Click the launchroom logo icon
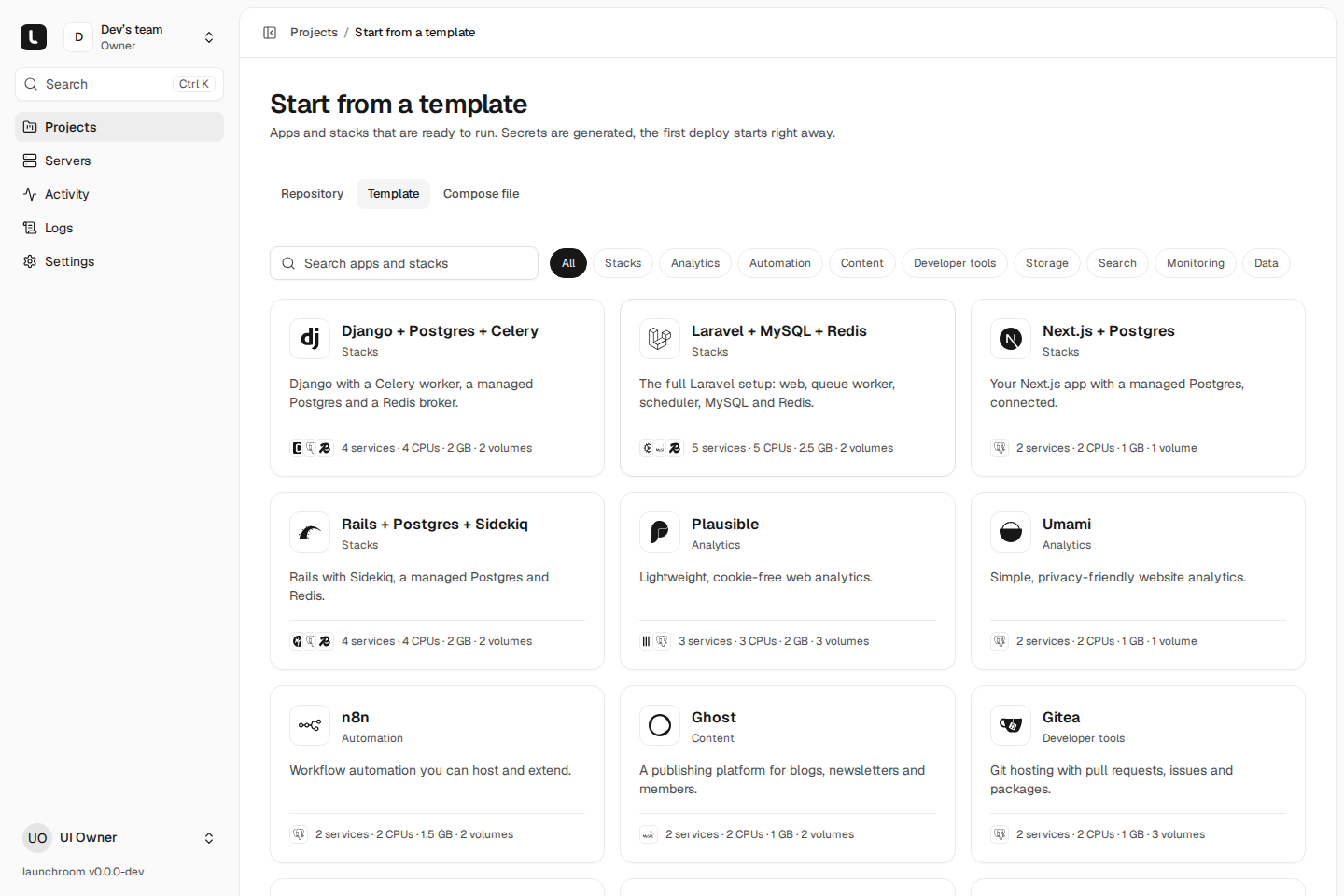The height and width of the screenshot is (896, 1344). pos(34,37)
